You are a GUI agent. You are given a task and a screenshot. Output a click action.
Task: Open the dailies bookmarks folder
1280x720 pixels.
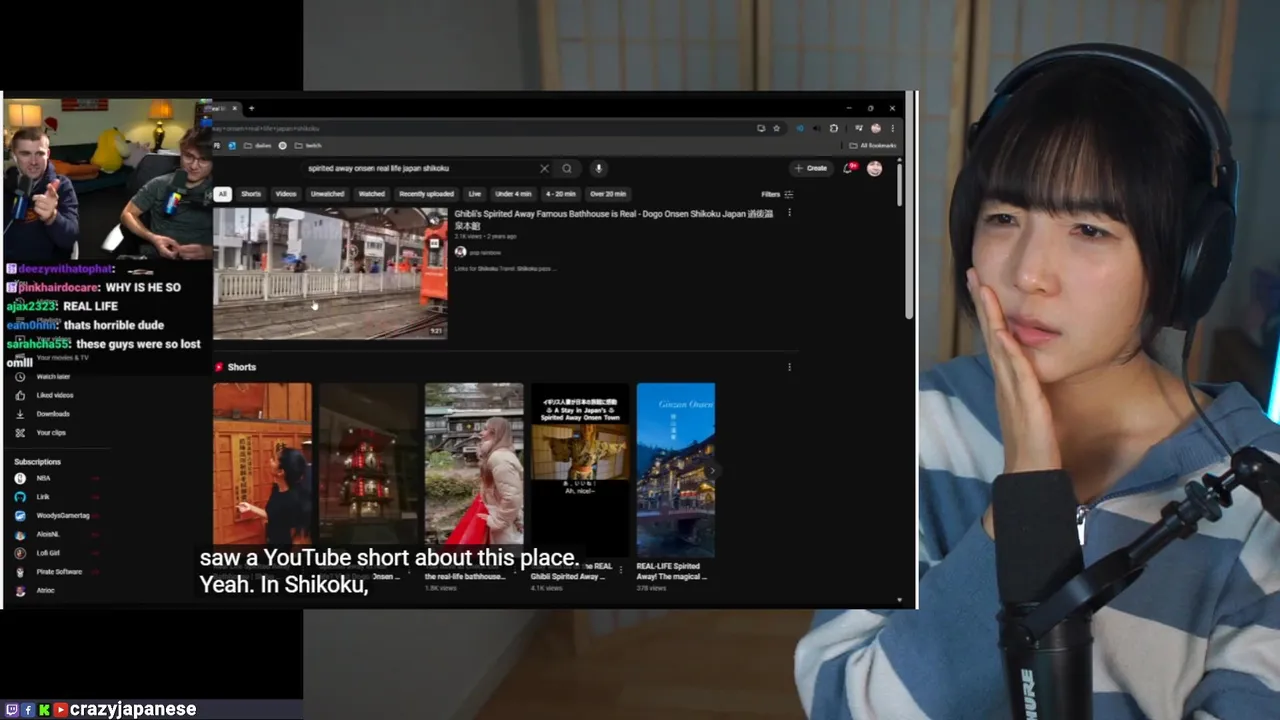pos(258,146)
